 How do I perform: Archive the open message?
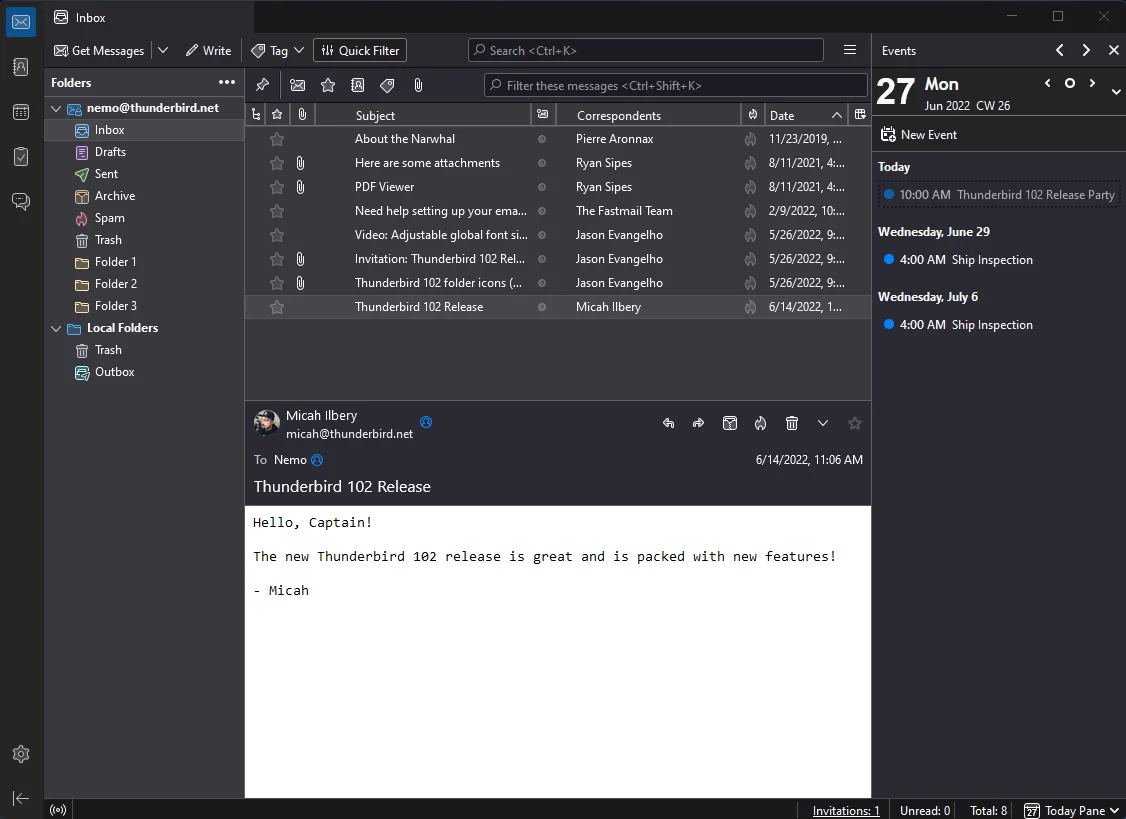(x=730, y=423)
